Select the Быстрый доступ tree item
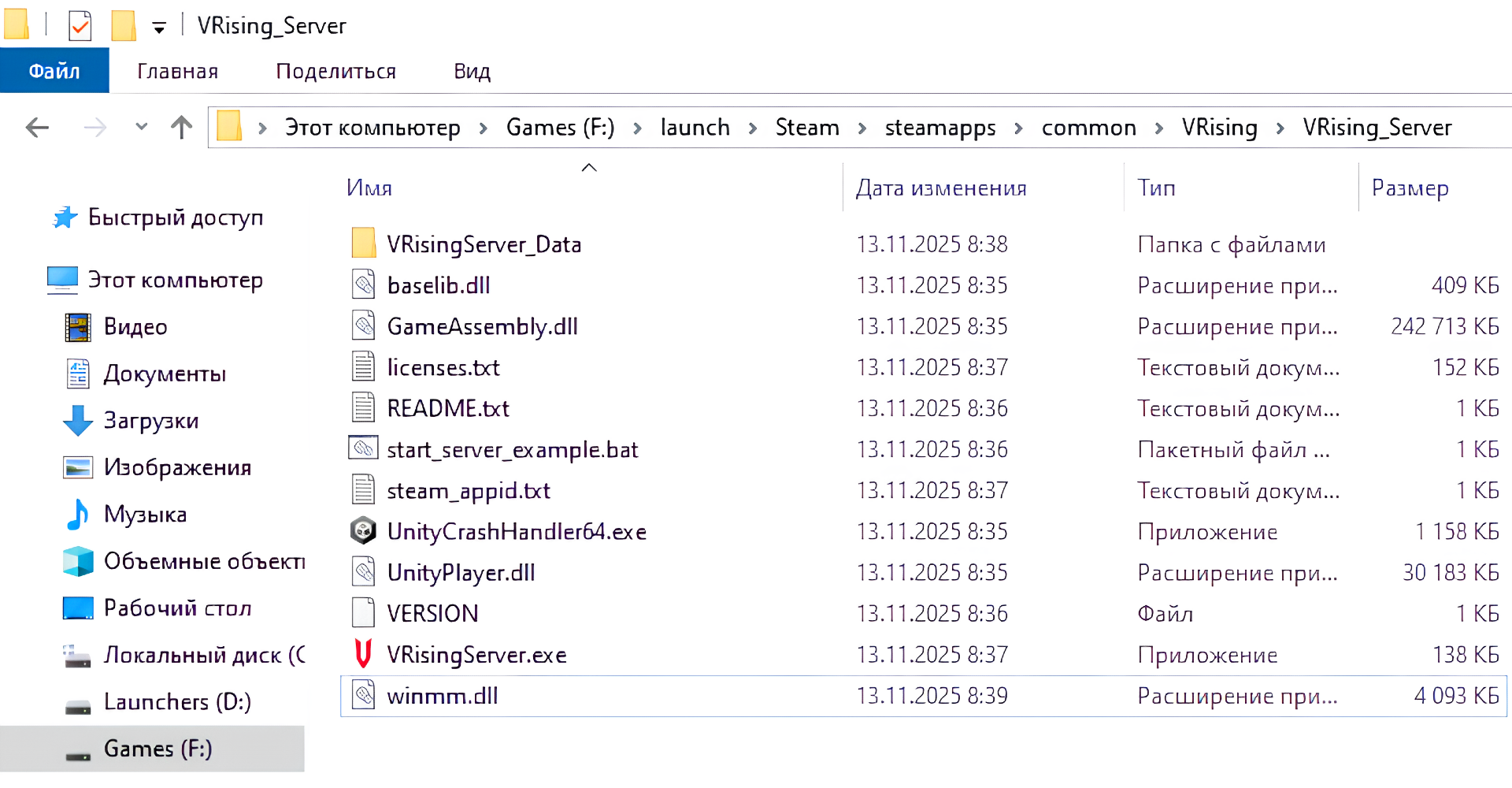 click(175, 217)
